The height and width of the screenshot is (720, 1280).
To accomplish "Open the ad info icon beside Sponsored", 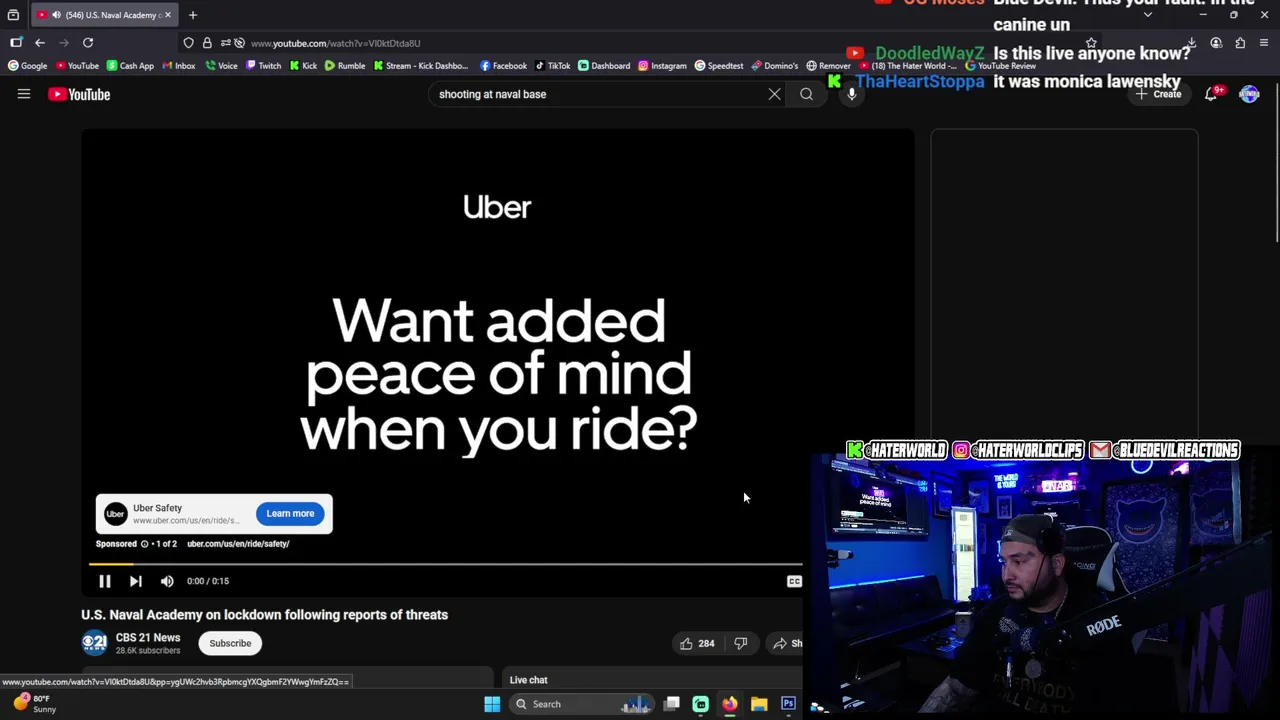I will tap(144, 544).
